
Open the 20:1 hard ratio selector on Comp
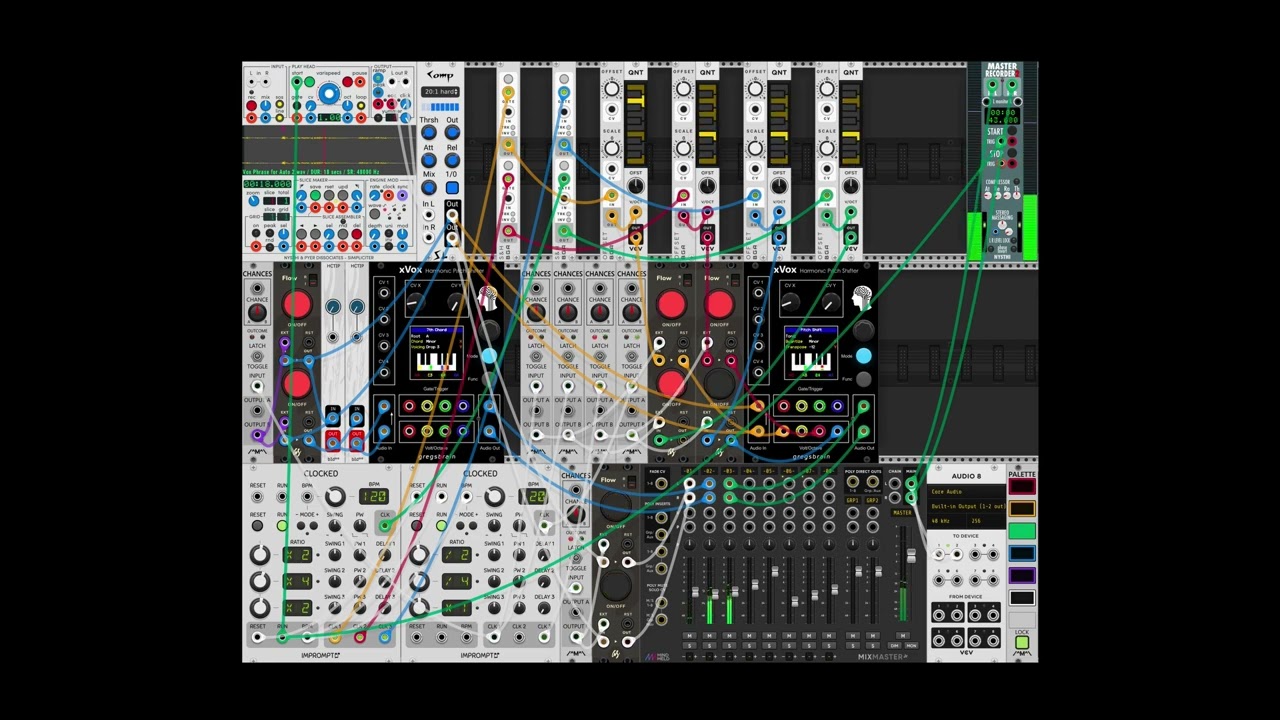click(x=440, y=92)
